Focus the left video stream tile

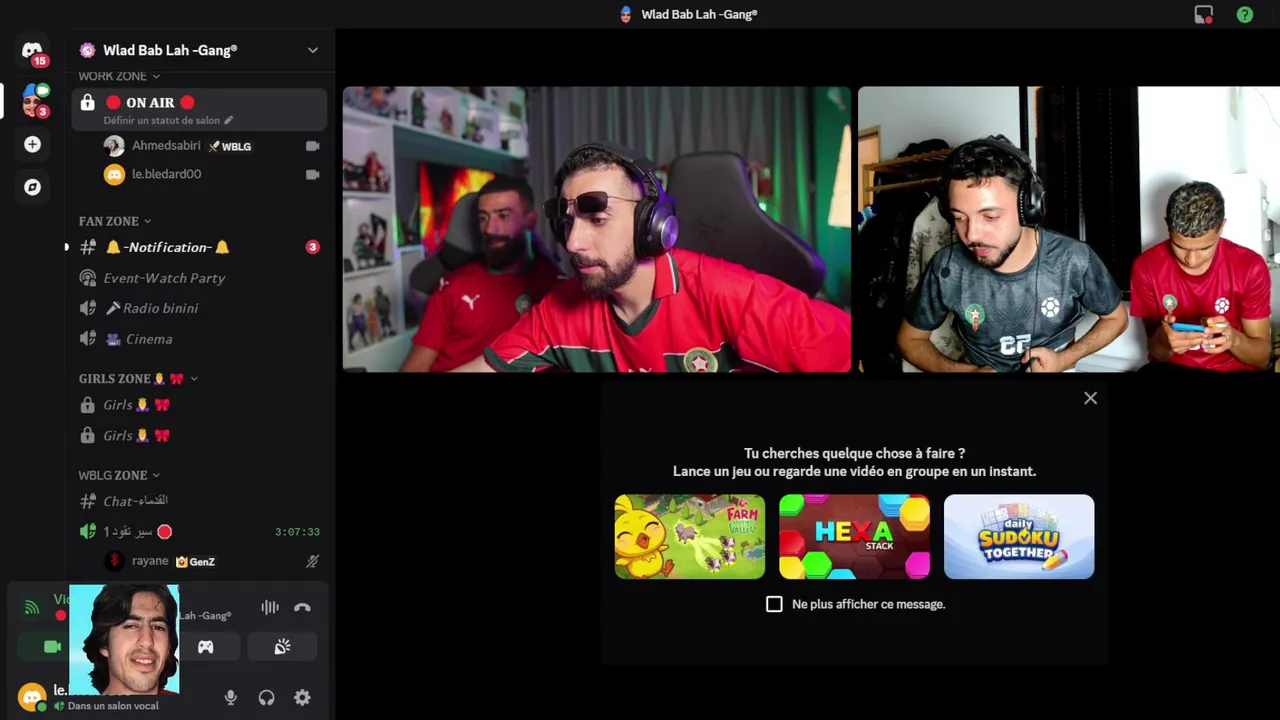click(597, 229)
